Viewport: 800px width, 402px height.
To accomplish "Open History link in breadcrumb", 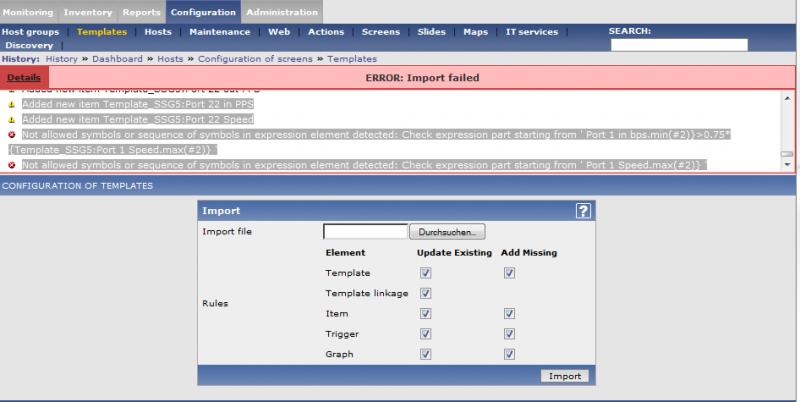I will pos(62,59).
